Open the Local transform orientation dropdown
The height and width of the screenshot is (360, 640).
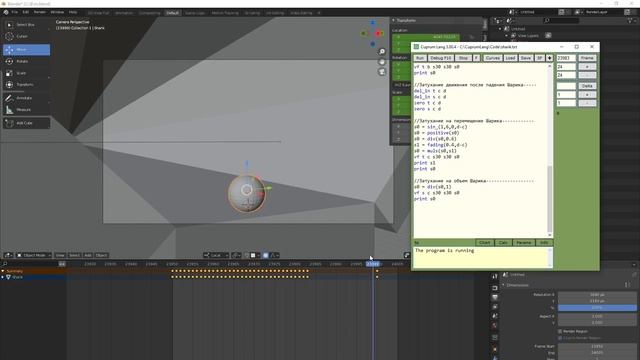[x=216, y=255]
